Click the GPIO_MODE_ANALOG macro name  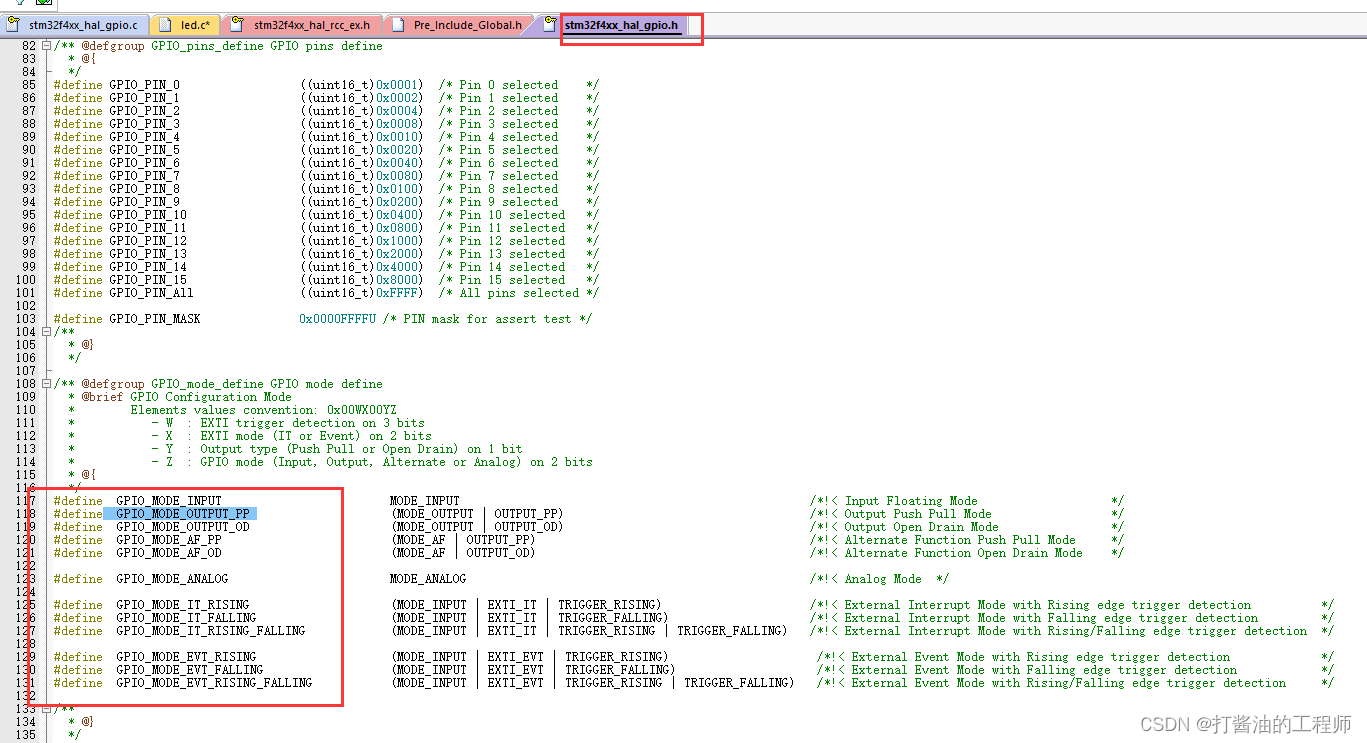pyautogui.click(x=172, y=579)
